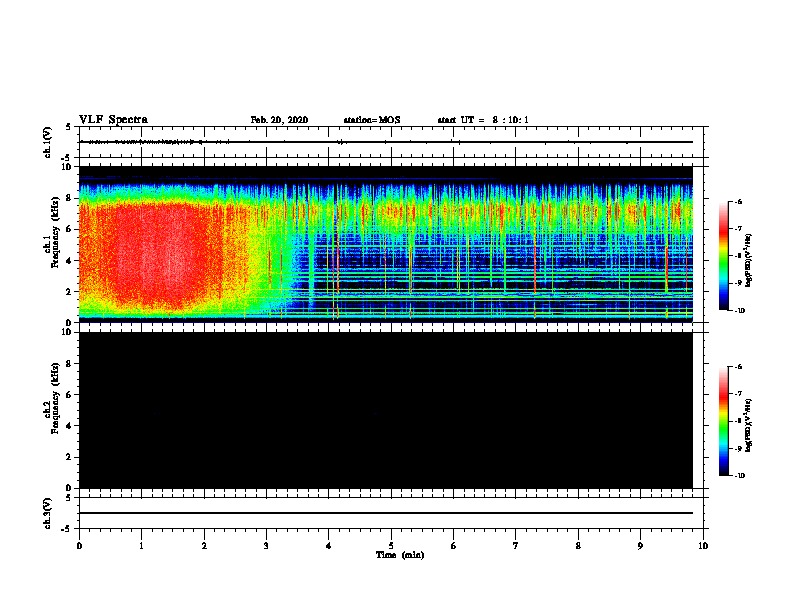Click time tick label "4" on x-axis
Image resolution: width=792 pixels, height=612 pixels.
[329, 546]
